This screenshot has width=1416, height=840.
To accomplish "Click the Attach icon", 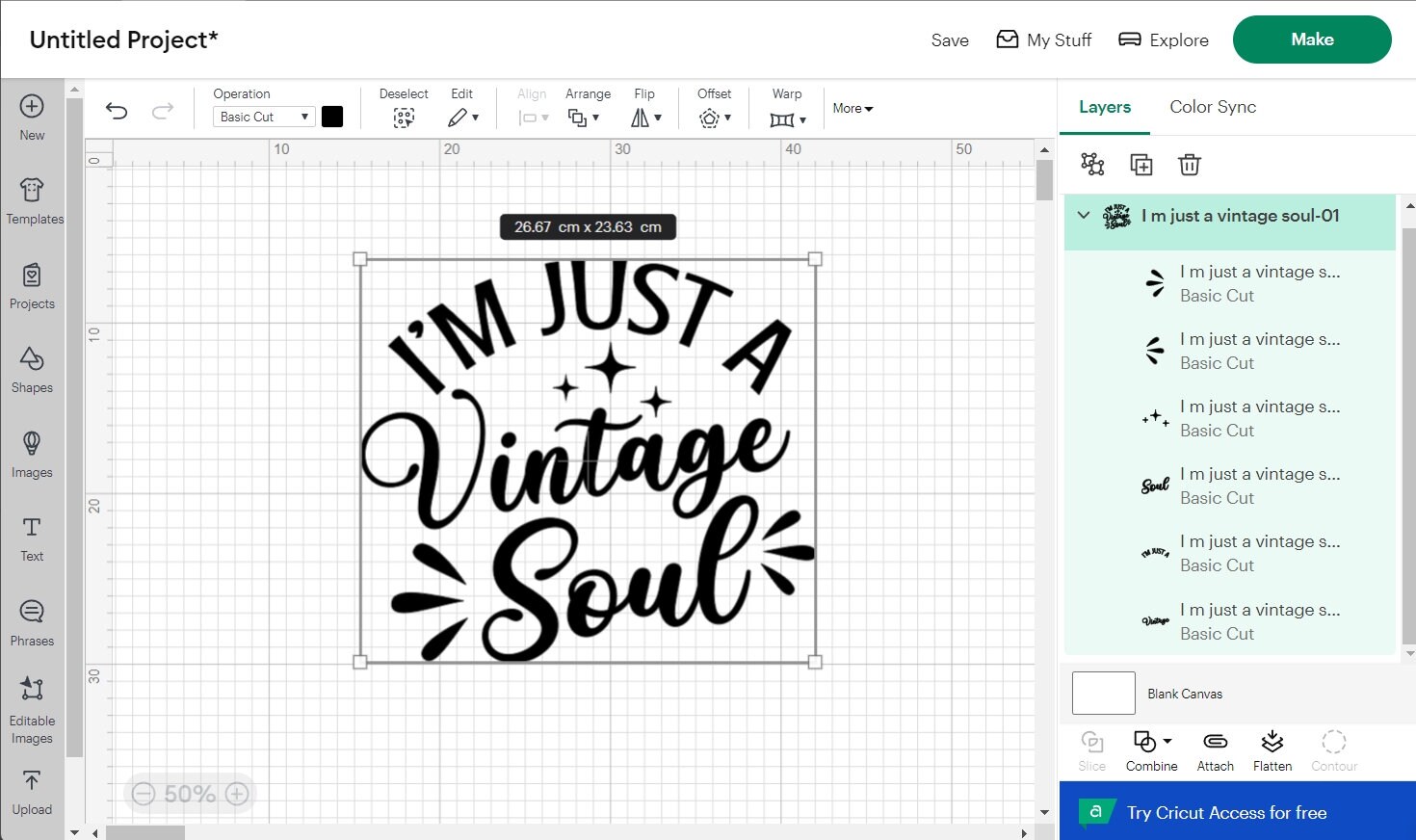I will [x=1215, y=749].
